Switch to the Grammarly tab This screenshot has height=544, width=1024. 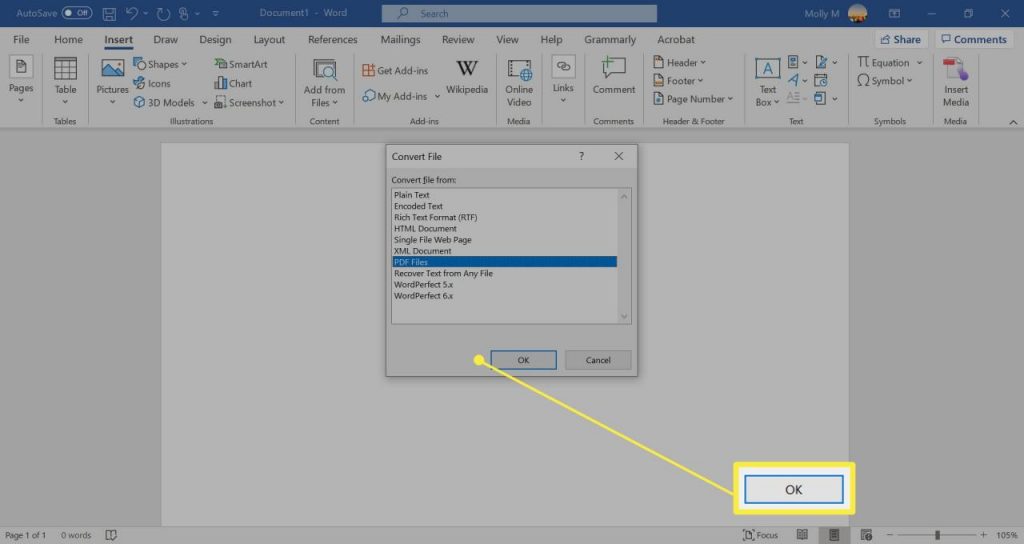[610, 39]
